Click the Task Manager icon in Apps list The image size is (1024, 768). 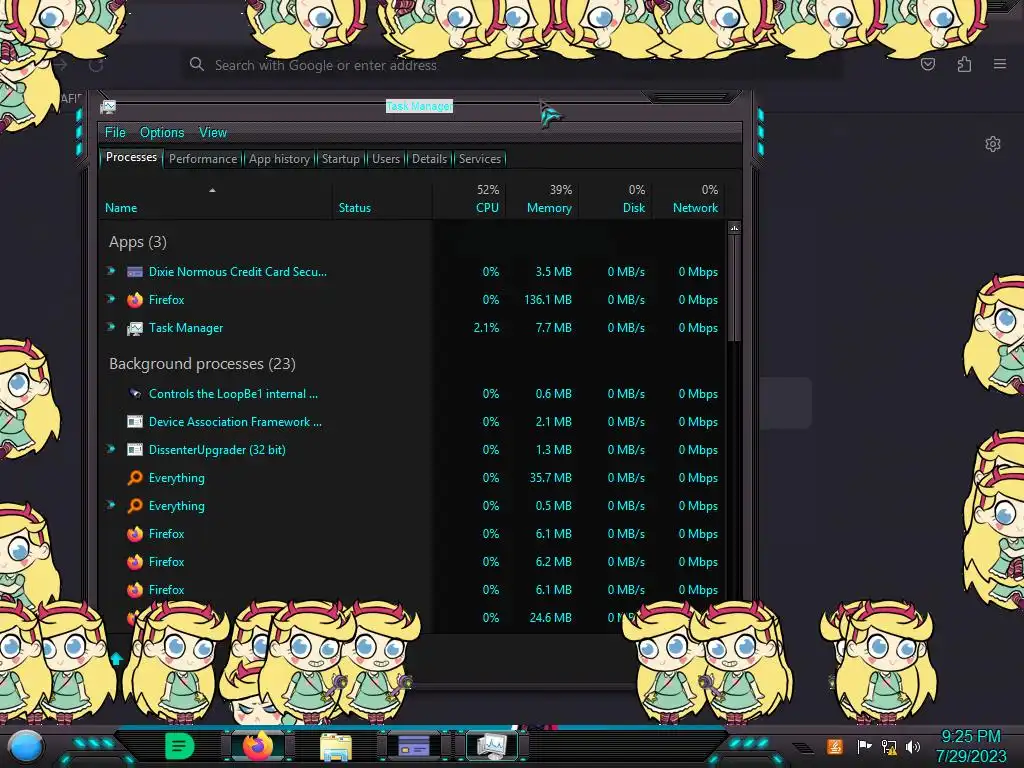(135, 328)
